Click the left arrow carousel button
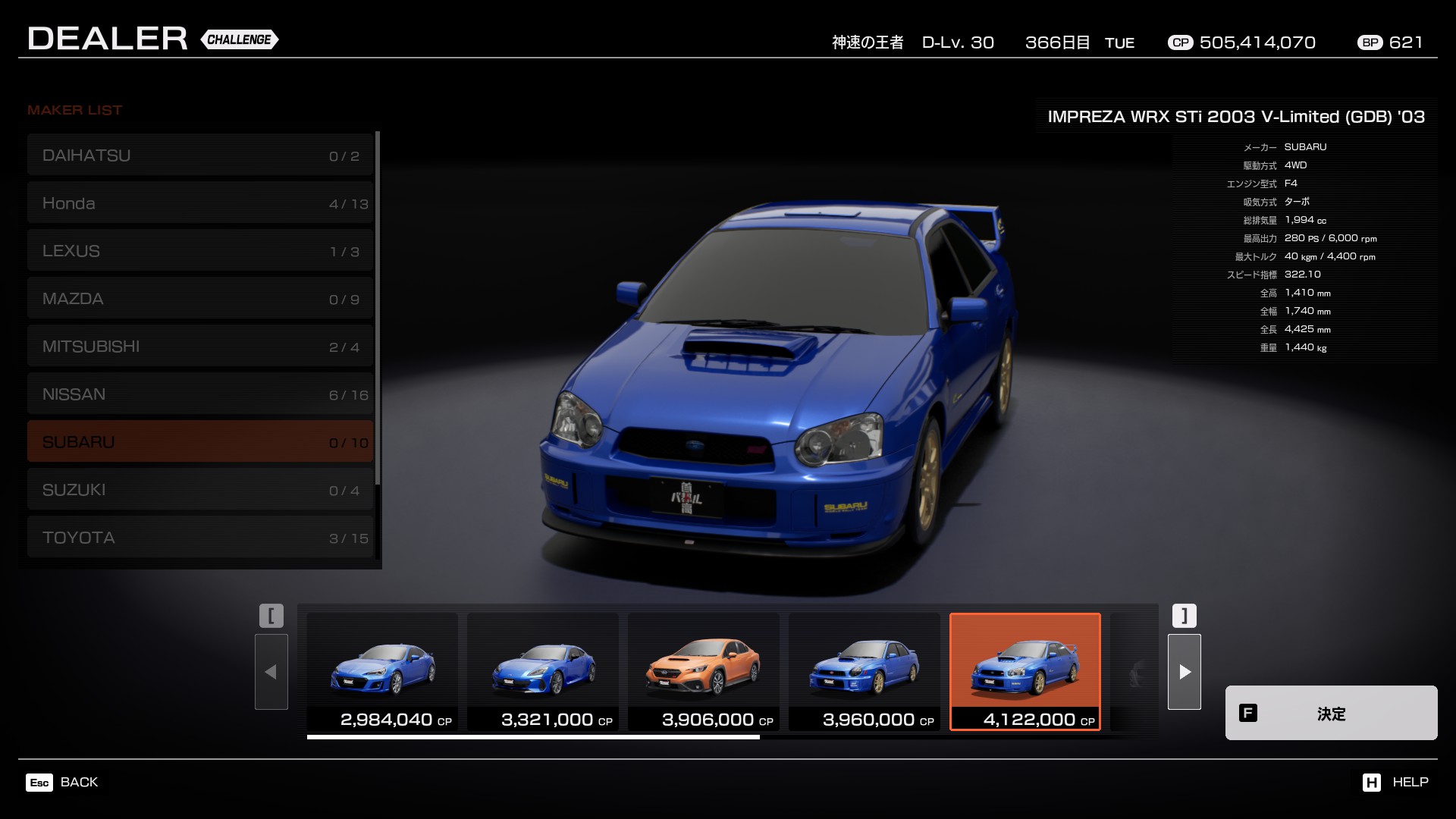The width and height of the screenshot is (1456, 819). pos(271,672)
